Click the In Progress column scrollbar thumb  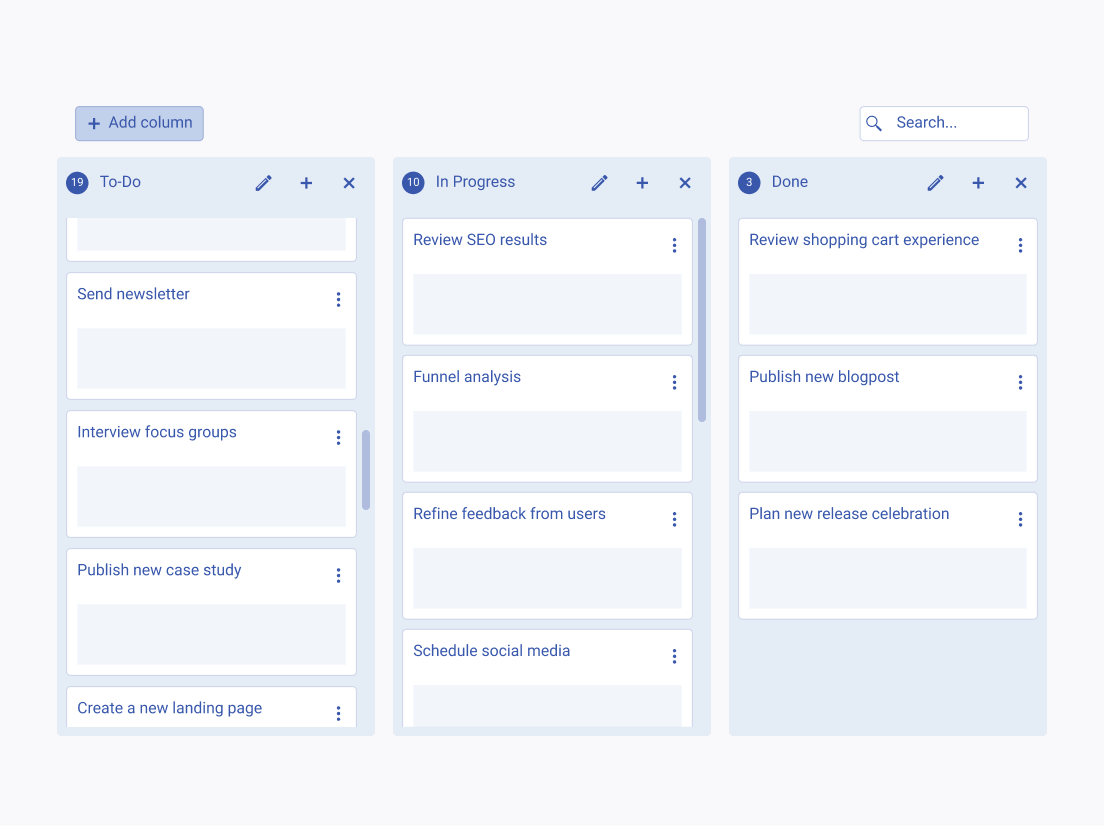coord(702,320)
